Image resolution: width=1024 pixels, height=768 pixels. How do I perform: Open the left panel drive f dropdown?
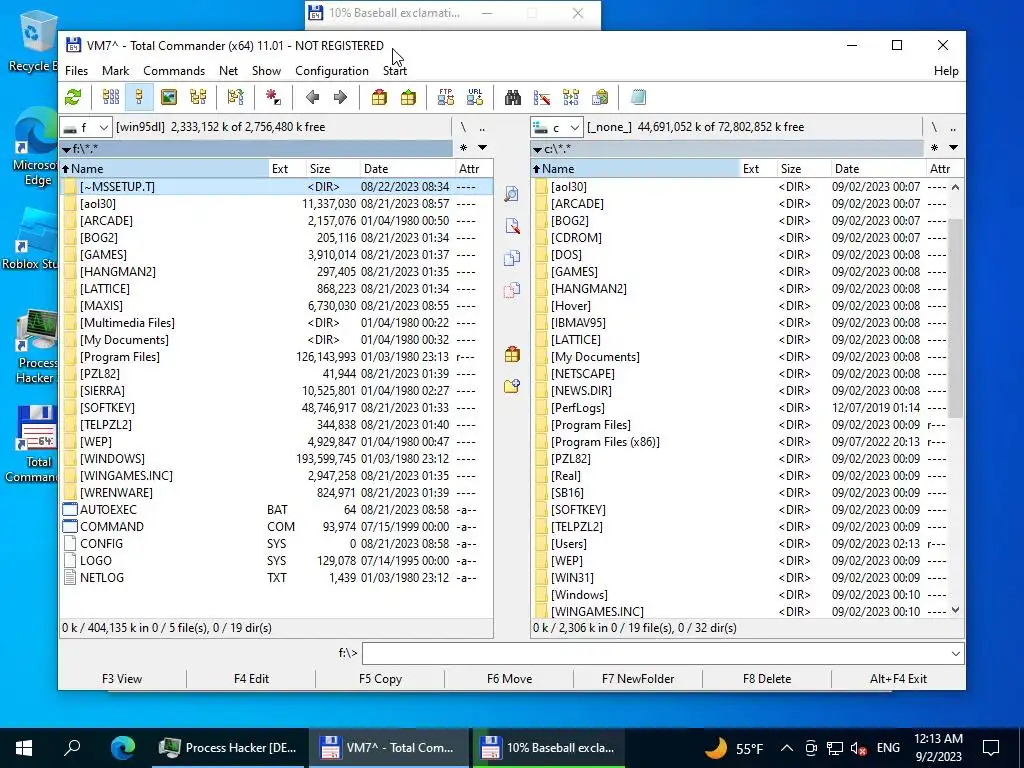[86, 127]
